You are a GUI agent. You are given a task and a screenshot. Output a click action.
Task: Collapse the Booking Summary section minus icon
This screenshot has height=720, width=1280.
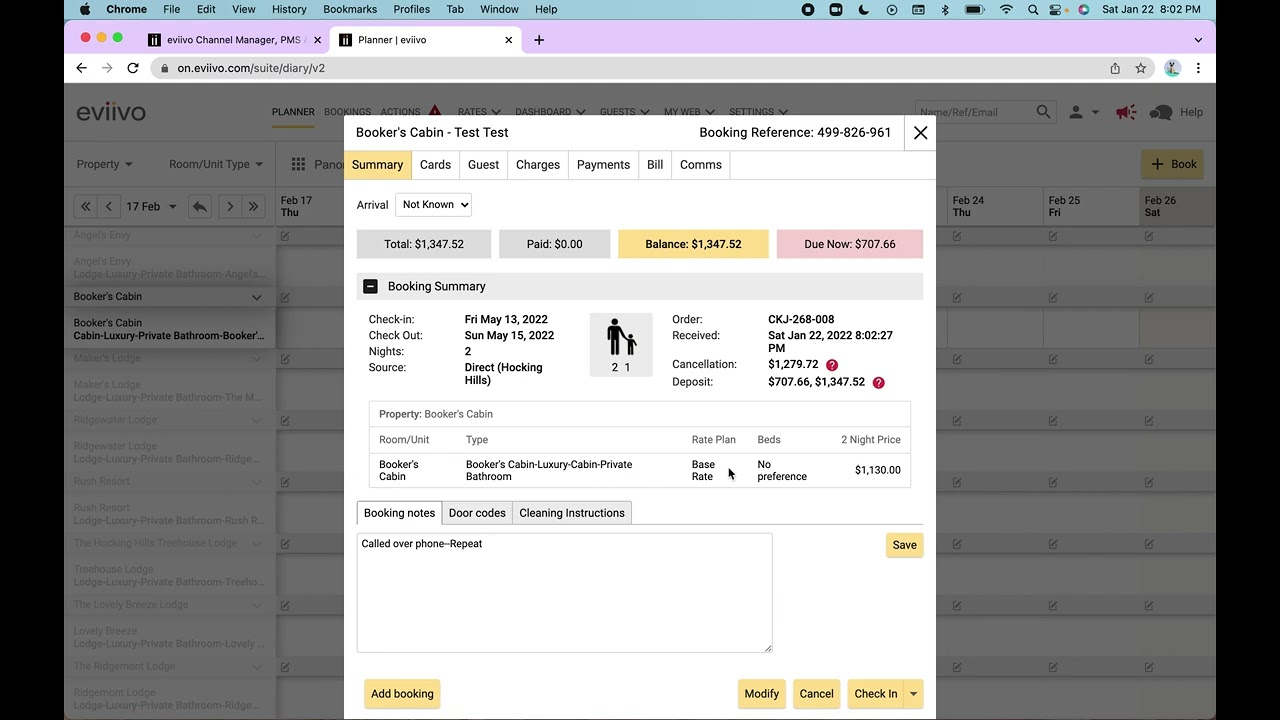[370, 286]
